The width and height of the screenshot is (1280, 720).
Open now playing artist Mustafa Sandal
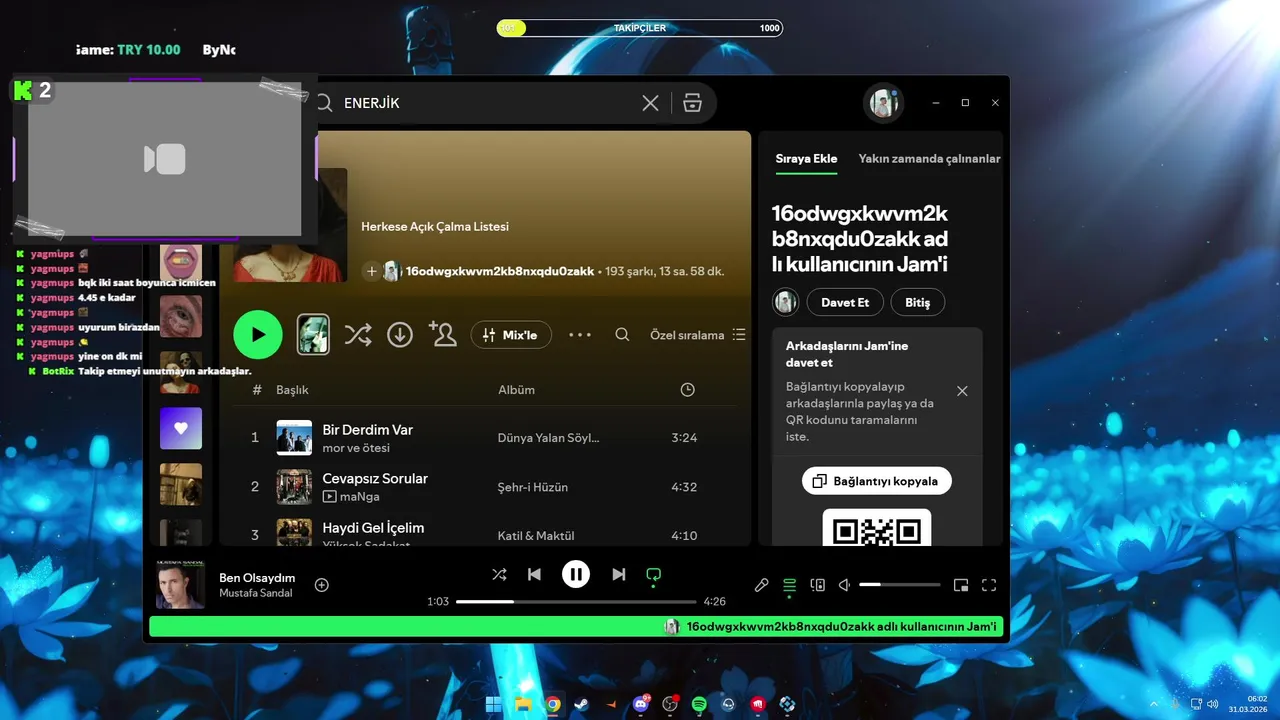click(256, 593)
